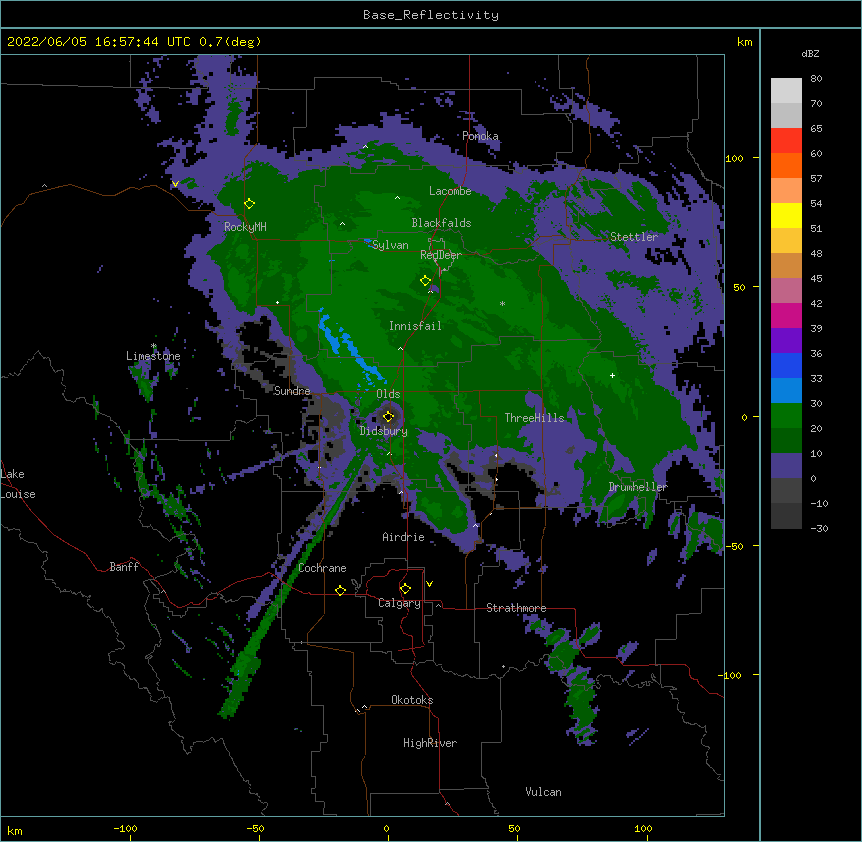
Task: Click the yellow diamond marker between Olds and Didsbury
Action: [388, 416]
